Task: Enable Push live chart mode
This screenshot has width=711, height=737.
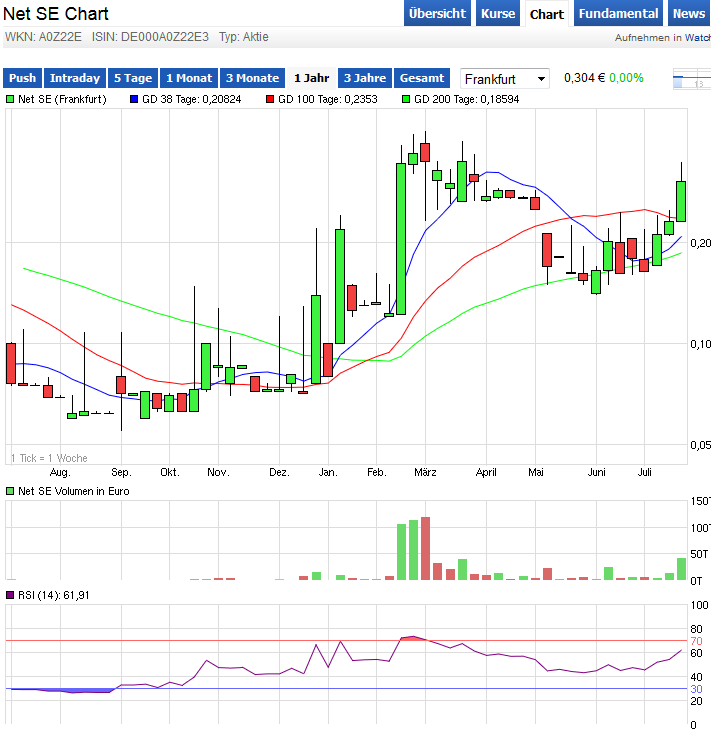Action: (x=22, y=78)
